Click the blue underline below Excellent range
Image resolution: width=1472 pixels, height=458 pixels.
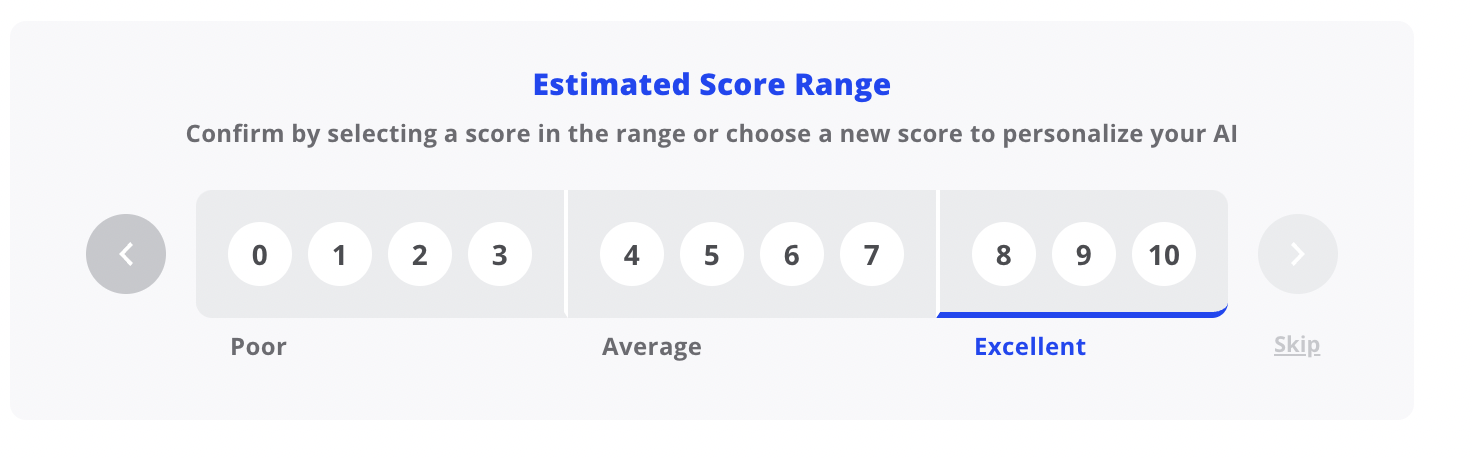tap(1082, 314)
